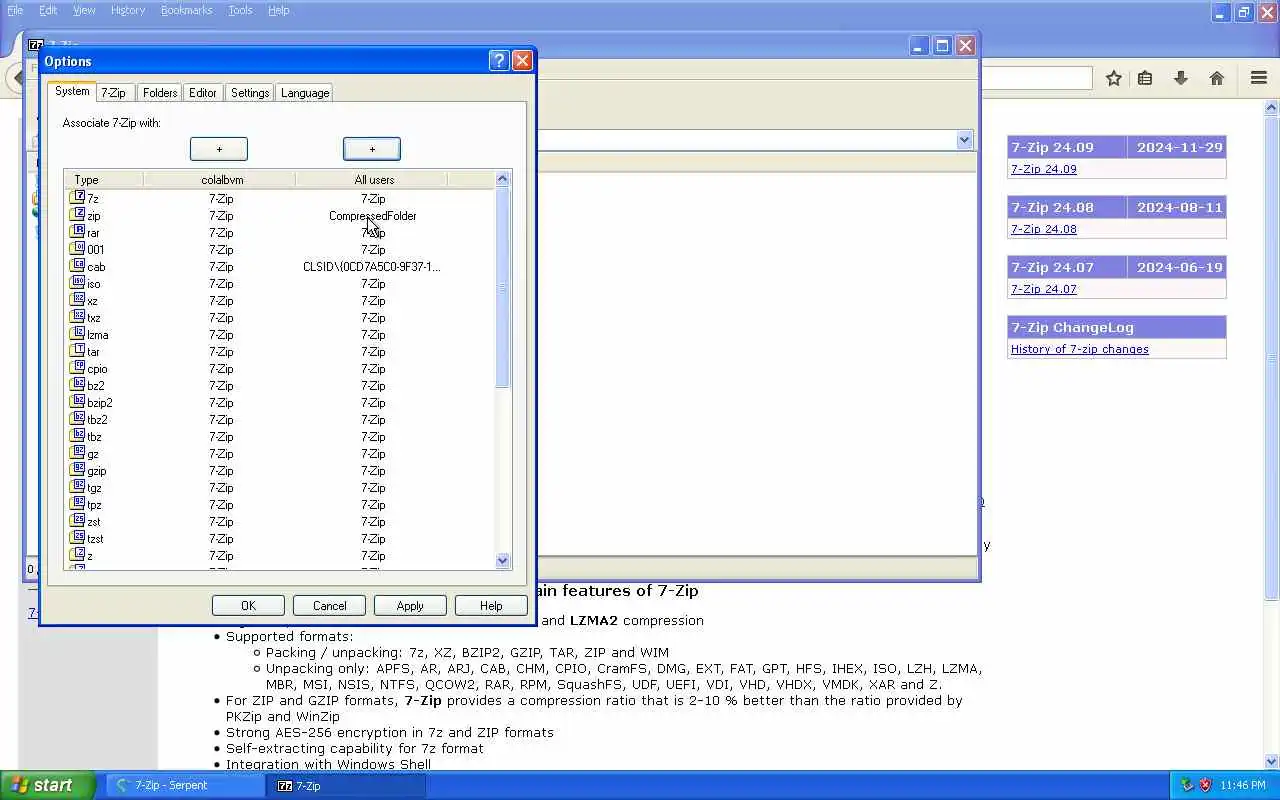This screenshot has width=1280, height=800.
Task: Click the gz file type icon
Action: click(78, 453)
